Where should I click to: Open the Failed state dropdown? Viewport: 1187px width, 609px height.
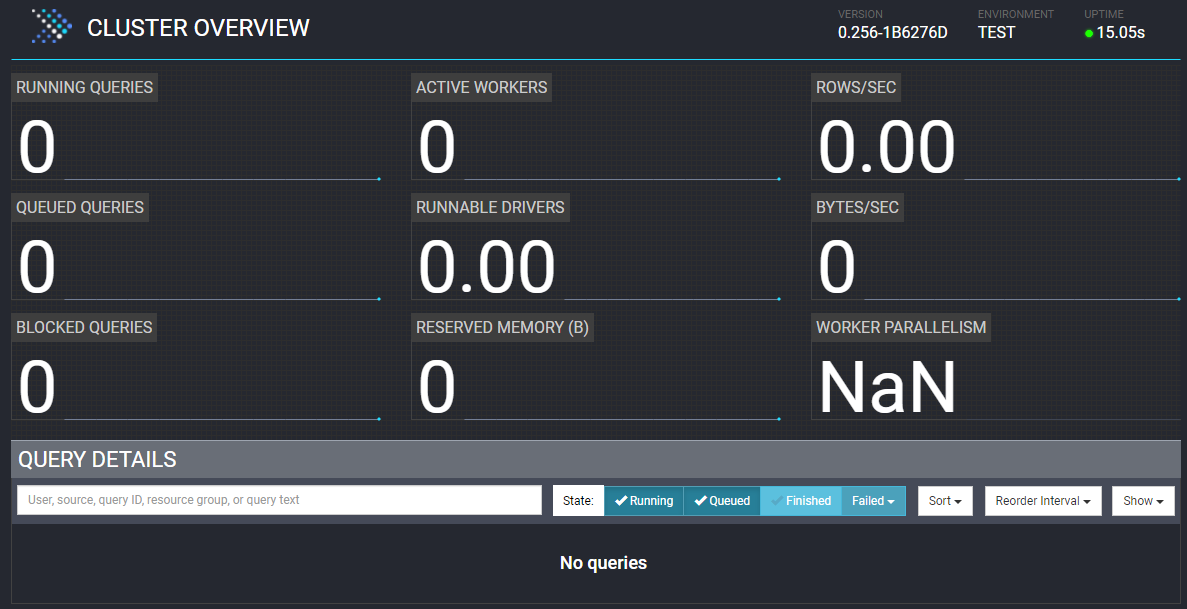[873, 501]
